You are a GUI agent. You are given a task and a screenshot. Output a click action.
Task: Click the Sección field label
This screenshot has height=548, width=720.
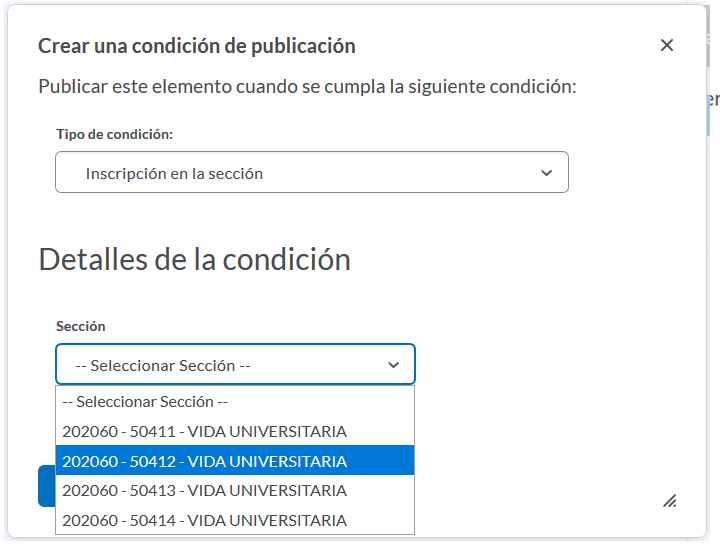pyautogui.click(x=80, y=326)
